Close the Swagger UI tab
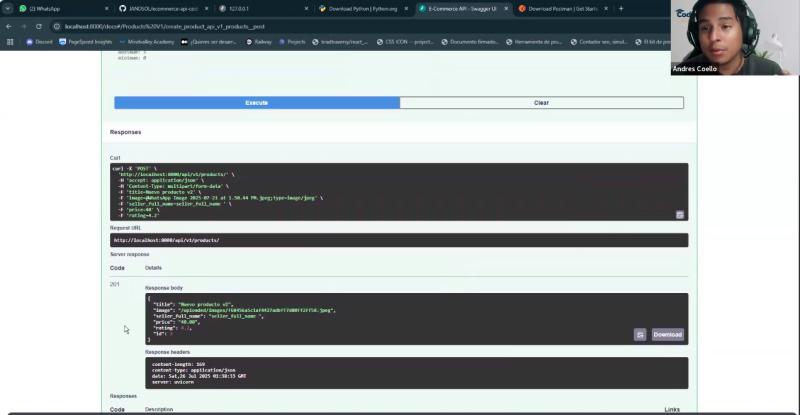The image size is (800, 415). click(506, 9)
